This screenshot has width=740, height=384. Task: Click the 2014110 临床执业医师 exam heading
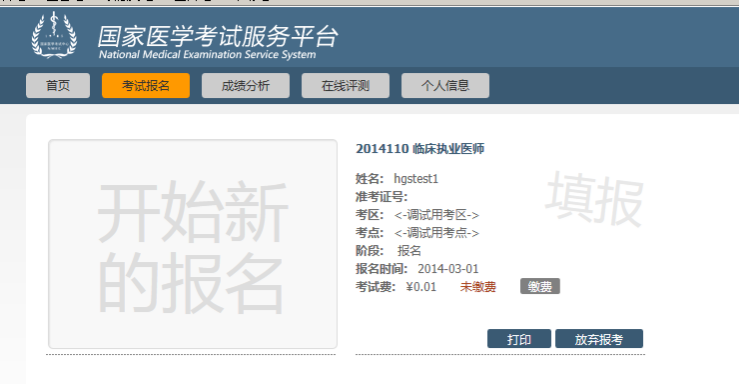click(420, 149)
